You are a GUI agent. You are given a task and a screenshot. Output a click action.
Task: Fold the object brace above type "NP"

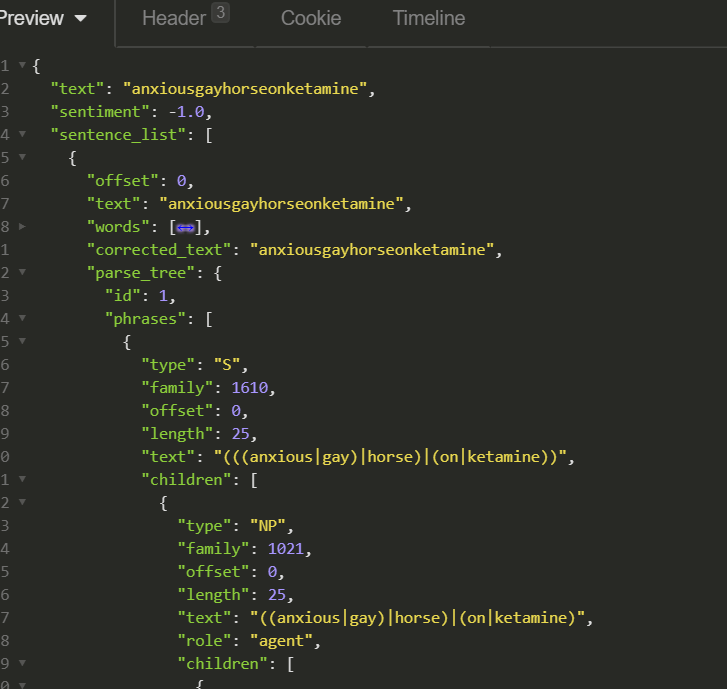point(22,503)
